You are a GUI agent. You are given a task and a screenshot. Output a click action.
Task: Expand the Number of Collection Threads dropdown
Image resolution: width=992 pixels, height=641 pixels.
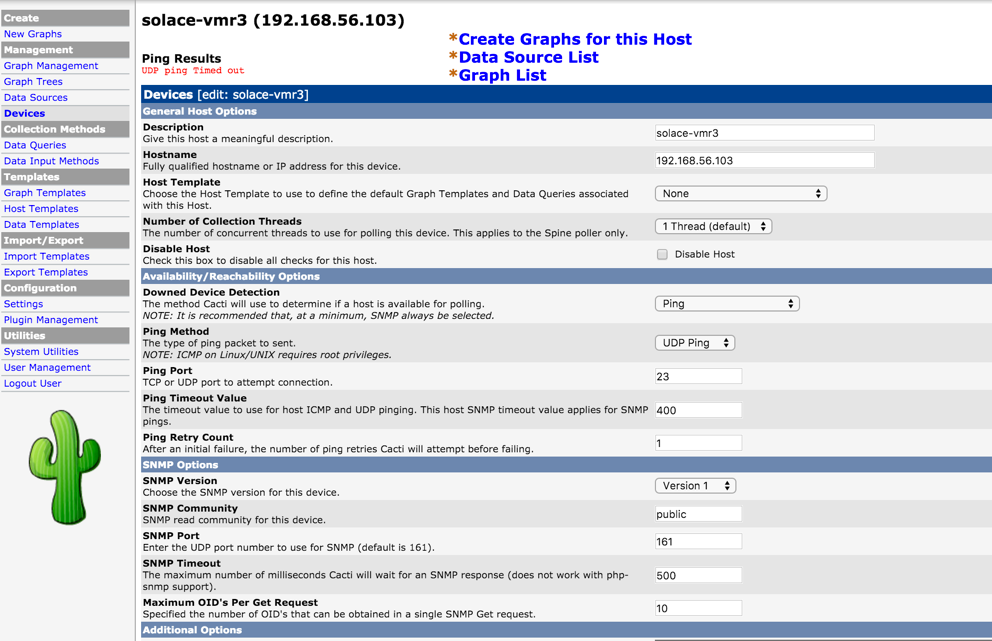(x=713, y=227)
